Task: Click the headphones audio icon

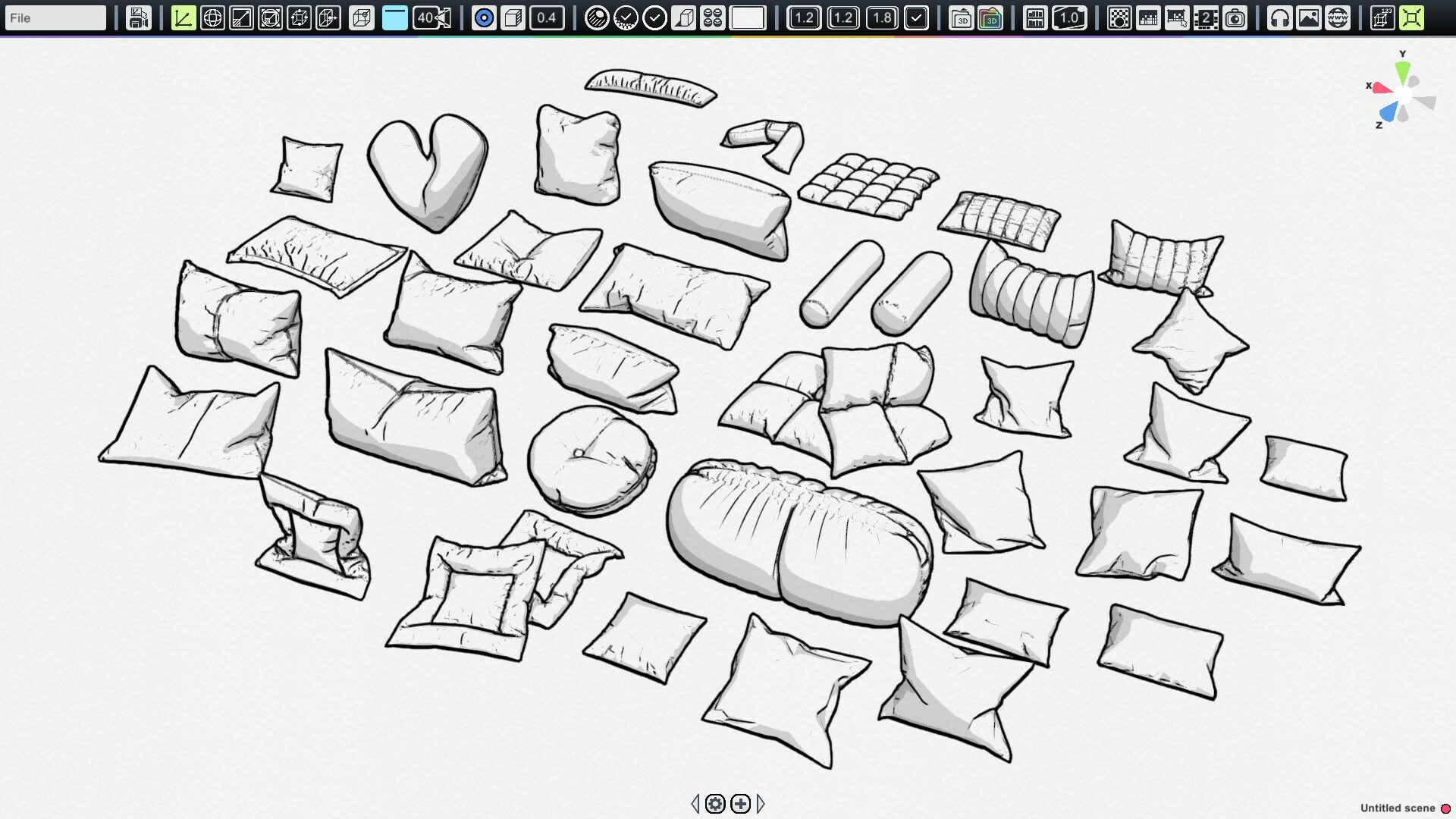Action: (1280, 17)
